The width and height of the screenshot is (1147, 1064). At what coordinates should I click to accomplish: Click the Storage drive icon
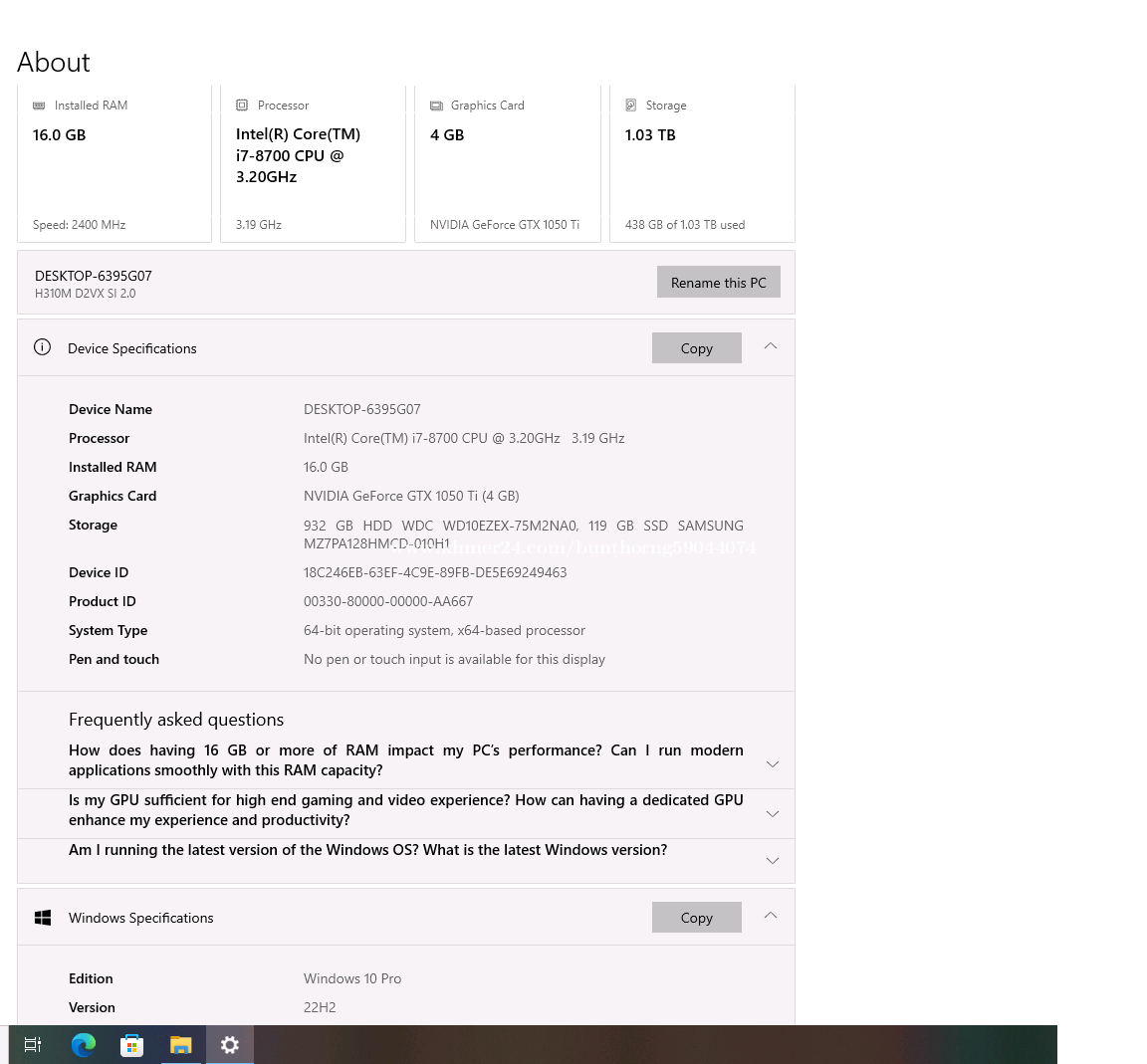click(x=630, y=106)
